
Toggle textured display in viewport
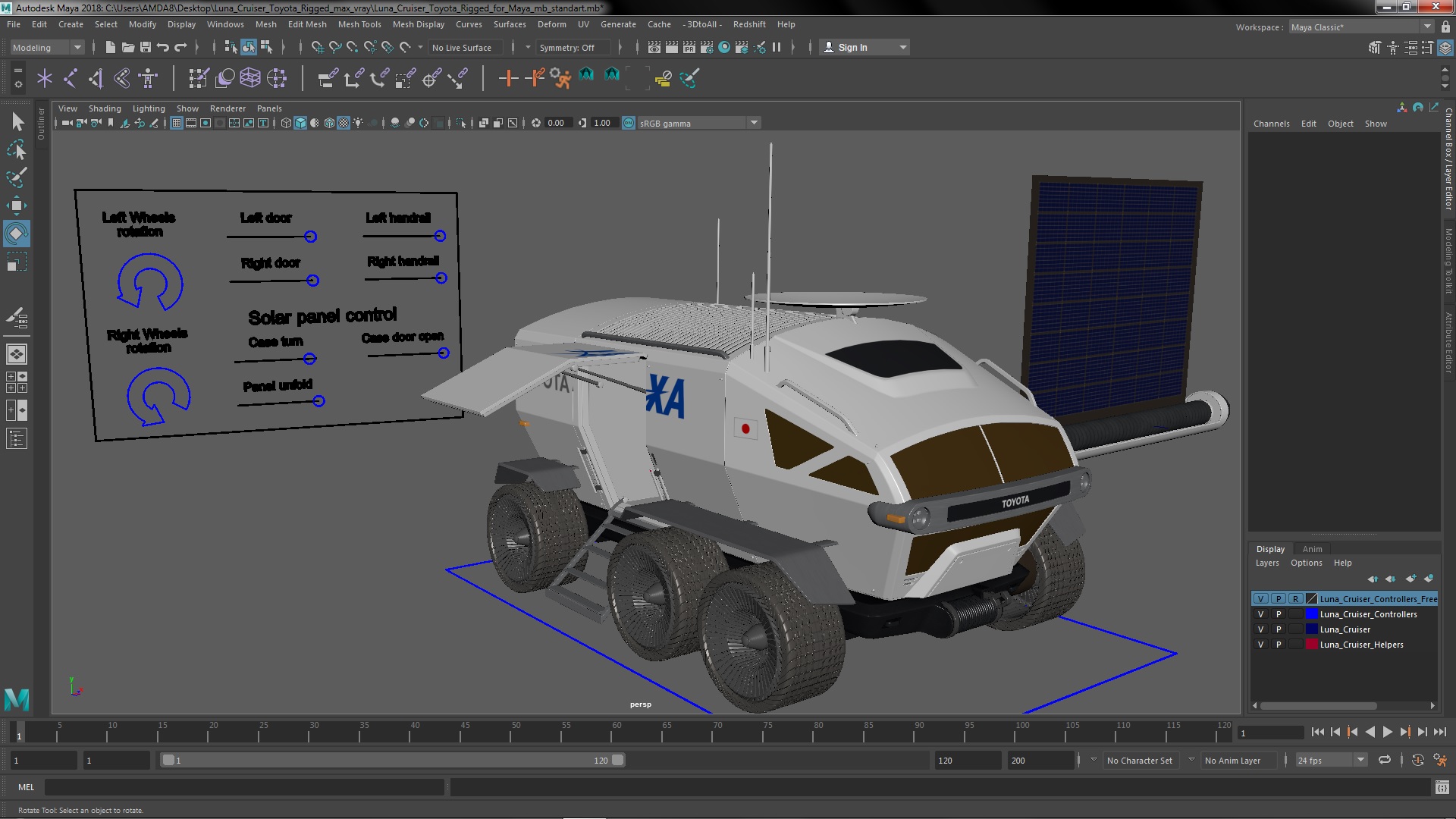344,123
